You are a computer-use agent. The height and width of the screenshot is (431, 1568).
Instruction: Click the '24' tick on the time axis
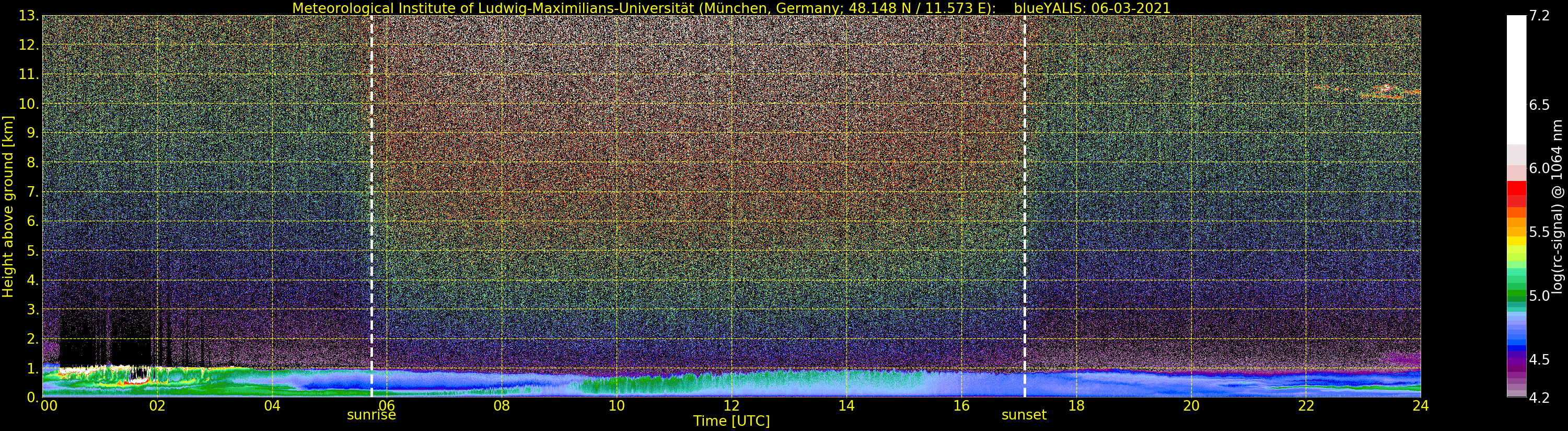click(x=1421, y=405)
